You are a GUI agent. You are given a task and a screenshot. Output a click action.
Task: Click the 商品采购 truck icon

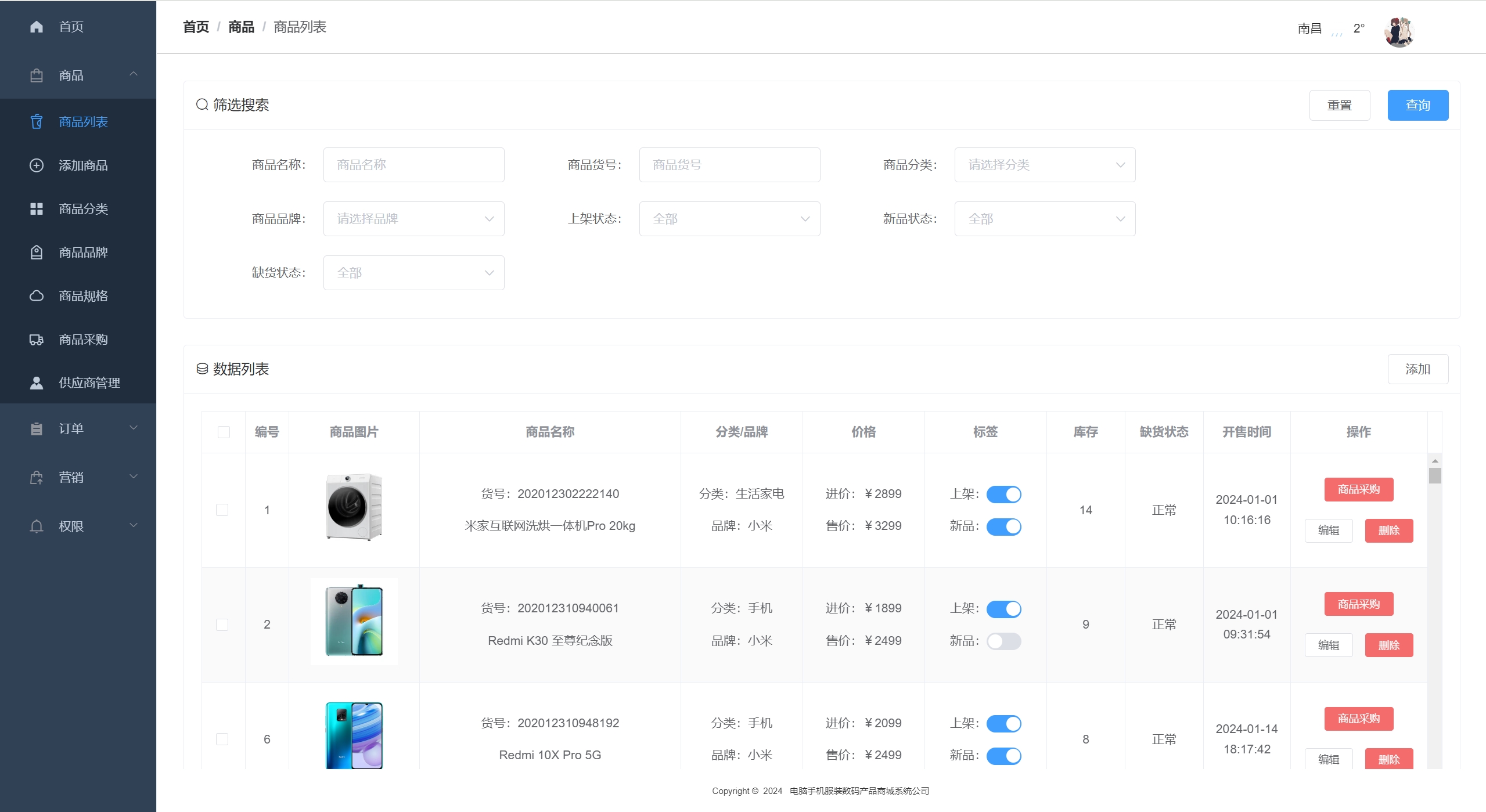point(36,340)
